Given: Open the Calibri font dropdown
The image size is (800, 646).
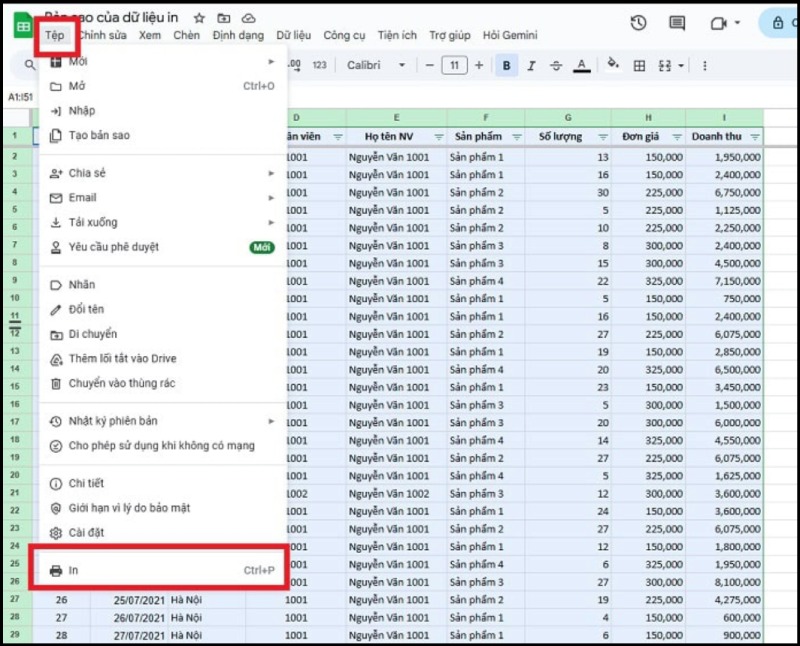Looking at the screenshot, I should tap(376, 66).
